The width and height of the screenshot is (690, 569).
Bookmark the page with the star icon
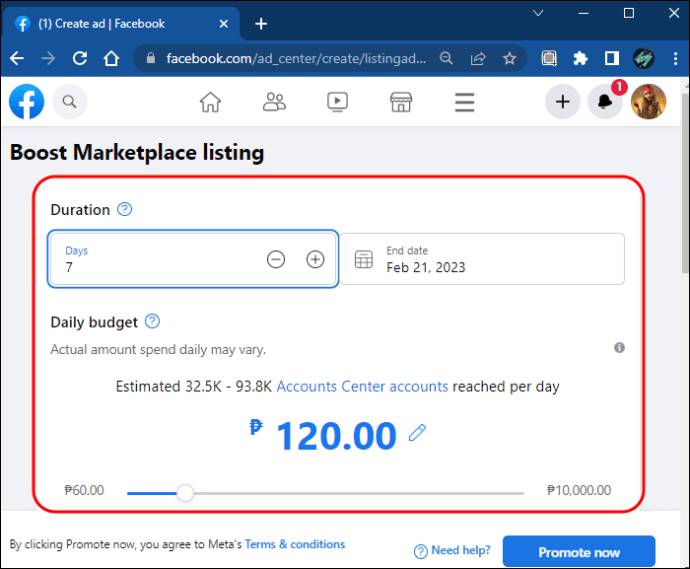pyautogui.click(x=510, y=58)
